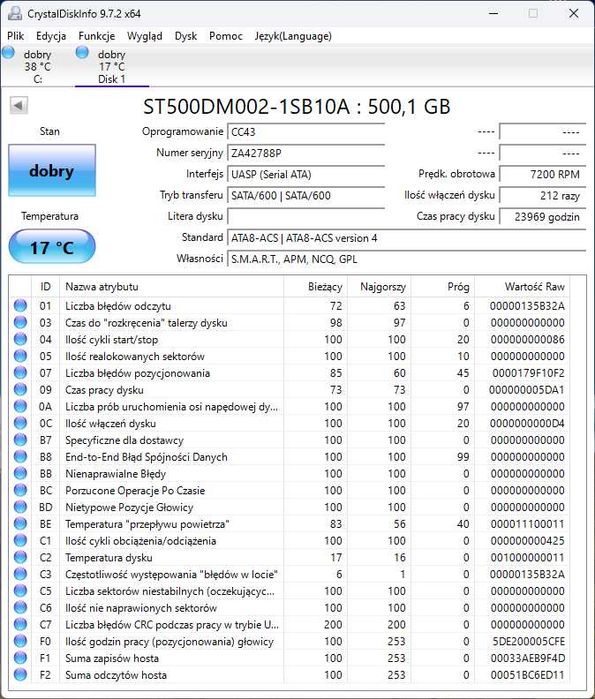
Task: Click the Nazwa atrybutu column header
Action: pos(171,287)
